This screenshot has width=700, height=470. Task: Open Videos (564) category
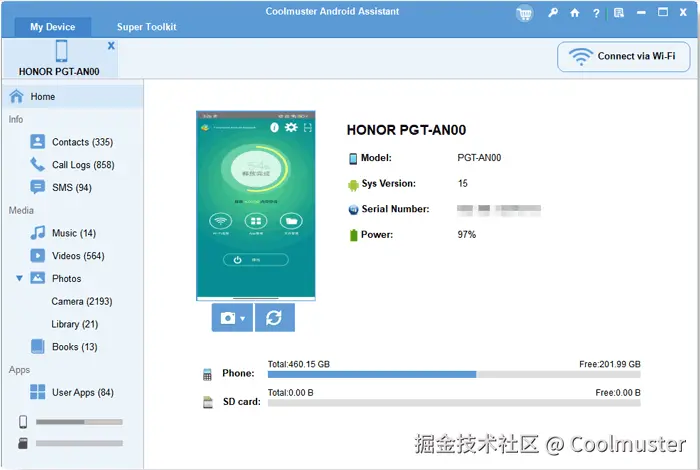point(78,256)
